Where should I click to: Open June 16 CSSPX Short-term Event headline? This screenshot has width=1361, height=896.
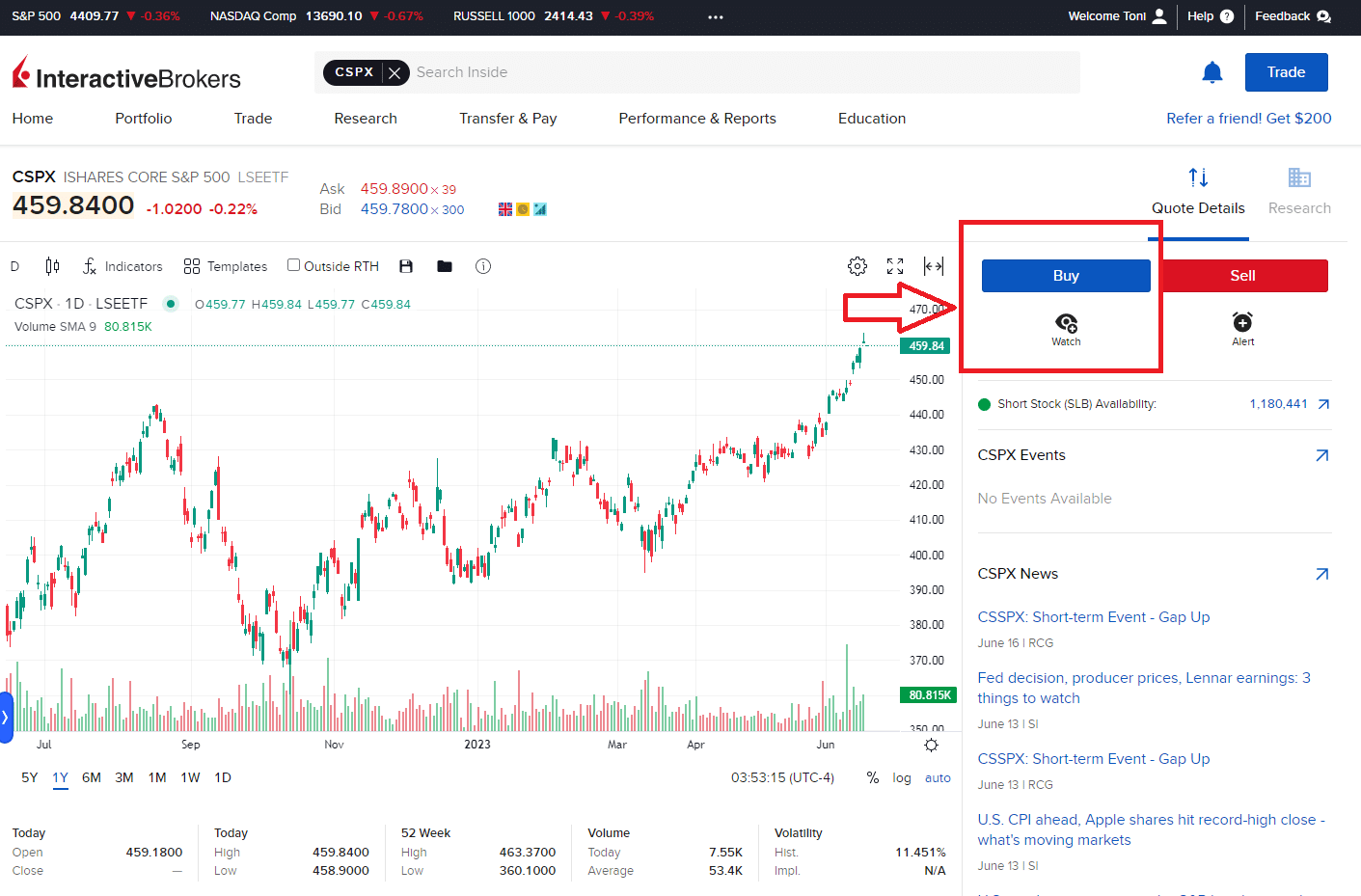[x=1094, y=617]
